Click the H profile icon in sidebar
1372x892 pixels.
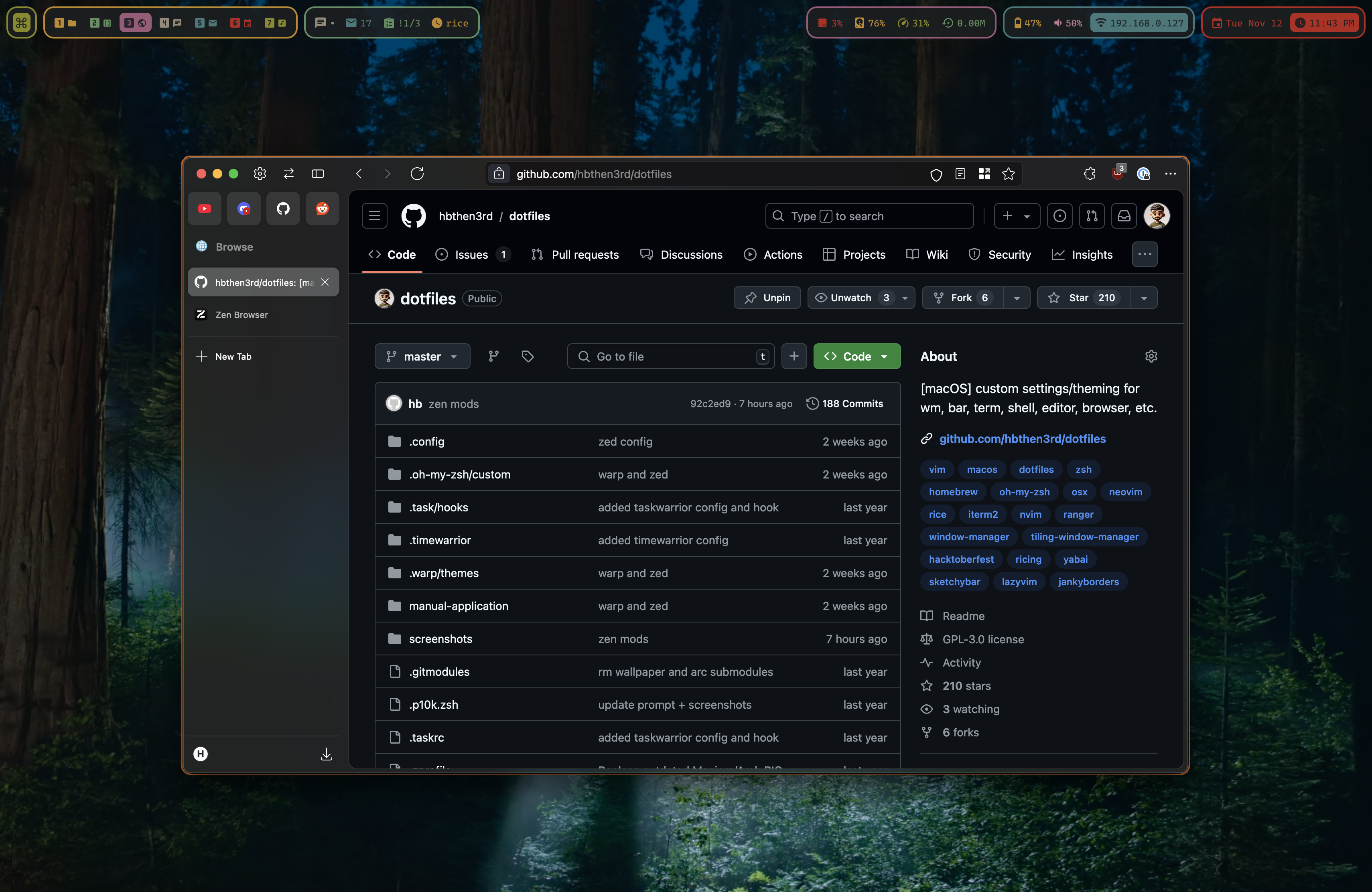click(x=201, y=754)
